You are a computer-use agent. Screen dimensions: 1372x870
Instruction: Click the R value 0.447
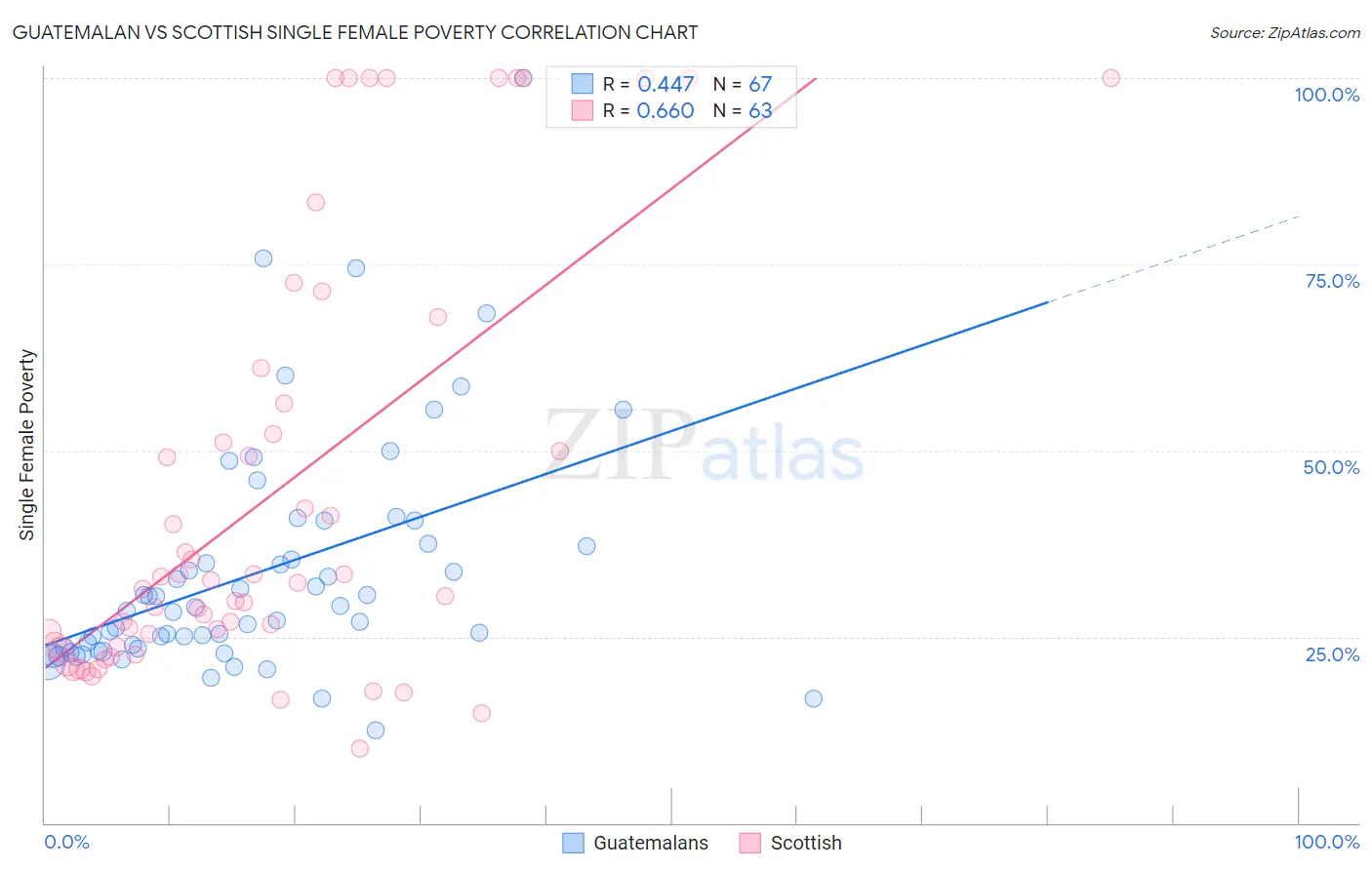coord(666,84)
